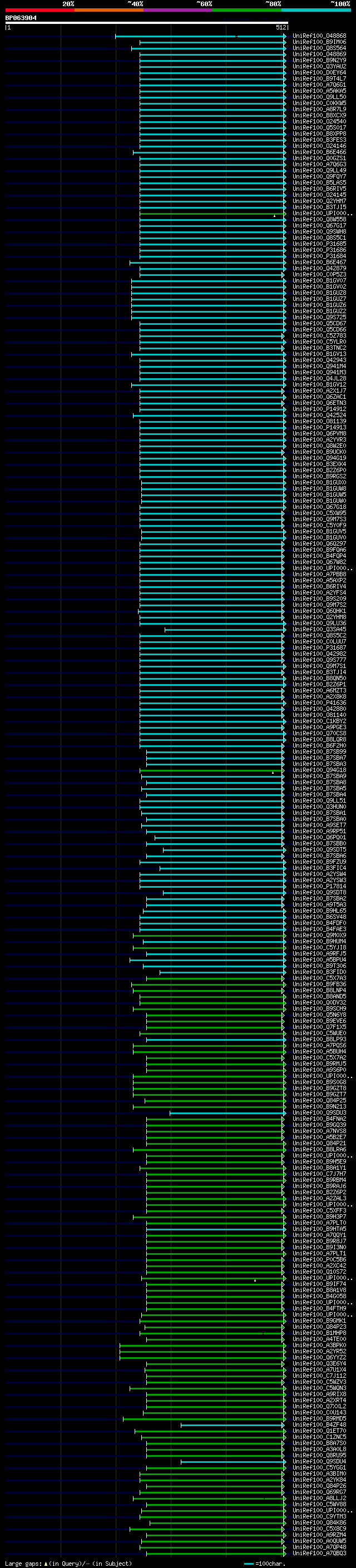The image size is (356, 1568).
Task: Click the green alignment bar for Q94G18
Action: click(212, 770)
